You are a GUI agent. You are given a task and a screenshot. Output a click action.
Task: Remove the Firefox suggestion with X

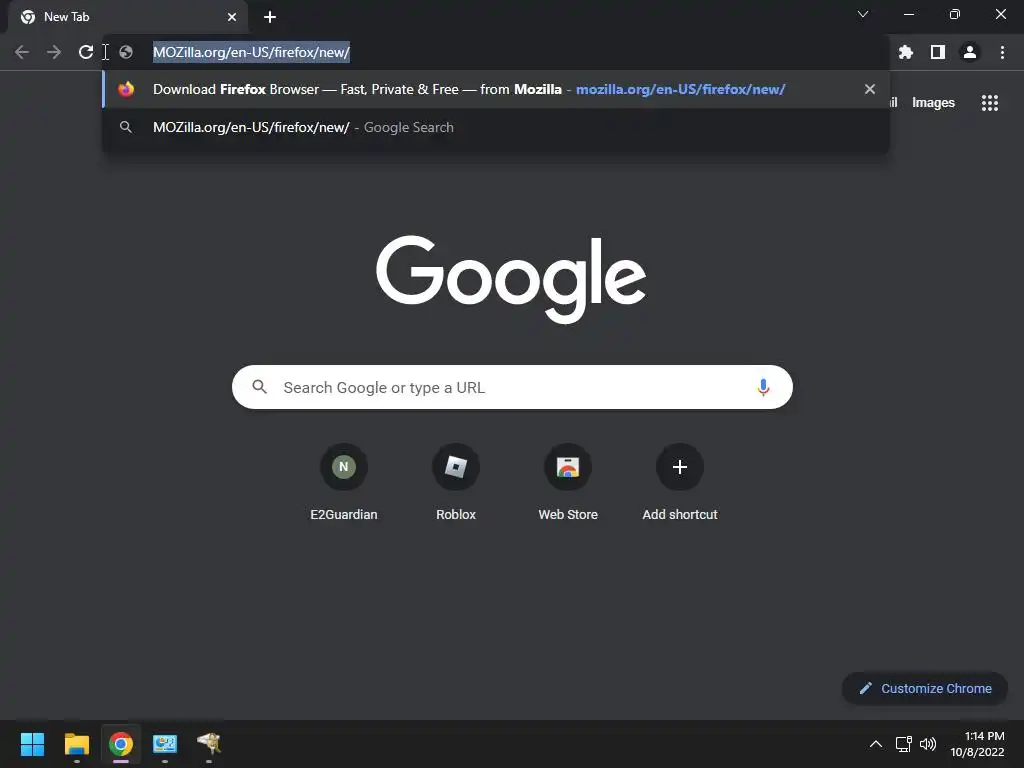point(870,89)
